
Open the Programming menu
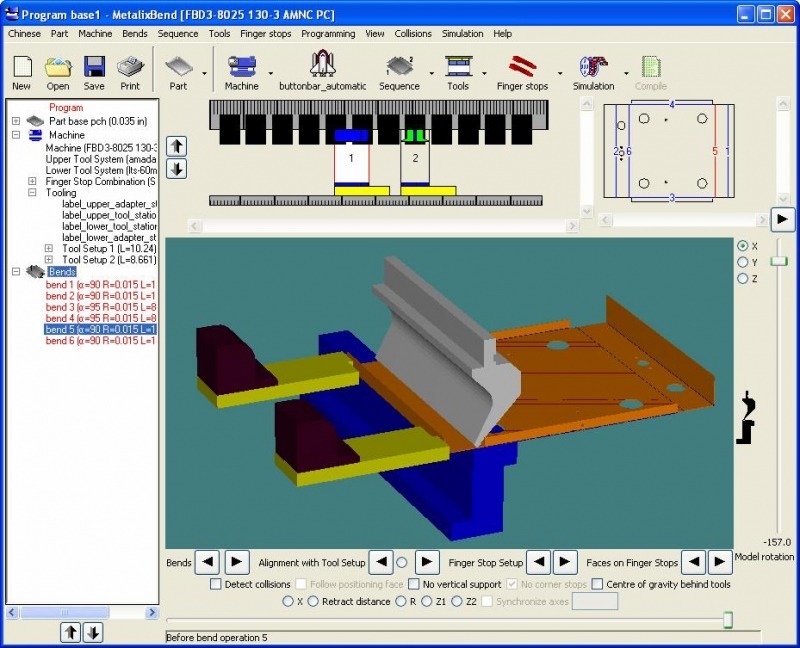[x=328, y=33]
